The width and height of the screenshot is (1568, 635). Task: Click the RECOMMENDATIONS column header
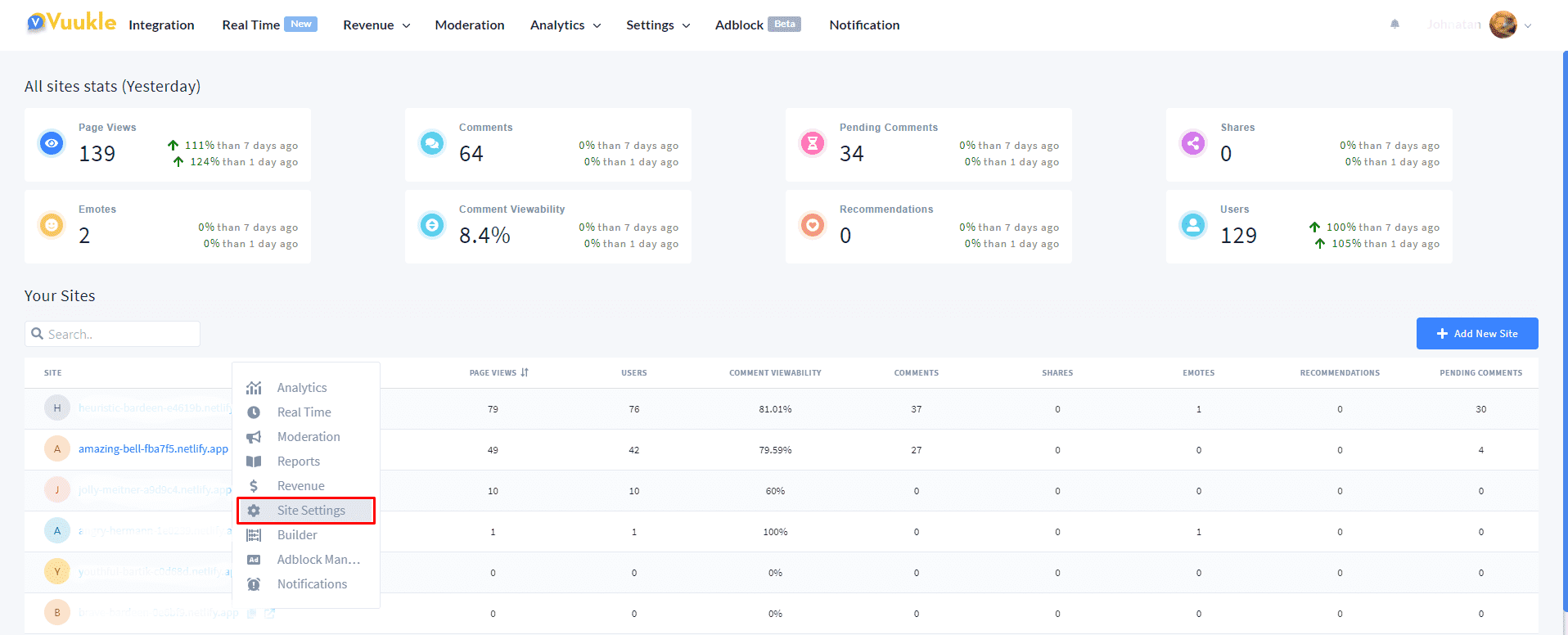pos(1340,372)
